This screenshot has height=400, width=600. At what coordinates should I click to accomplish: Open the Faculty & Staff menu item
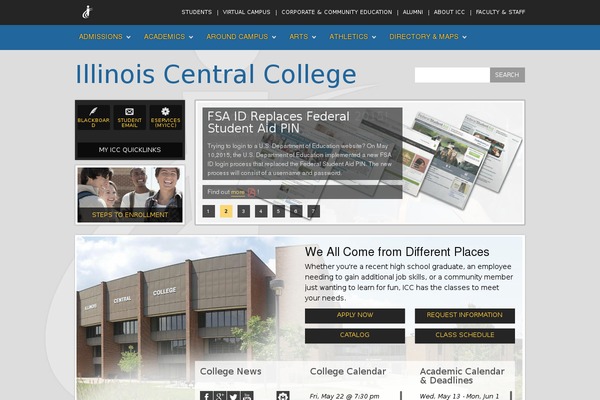pos(500,12)
